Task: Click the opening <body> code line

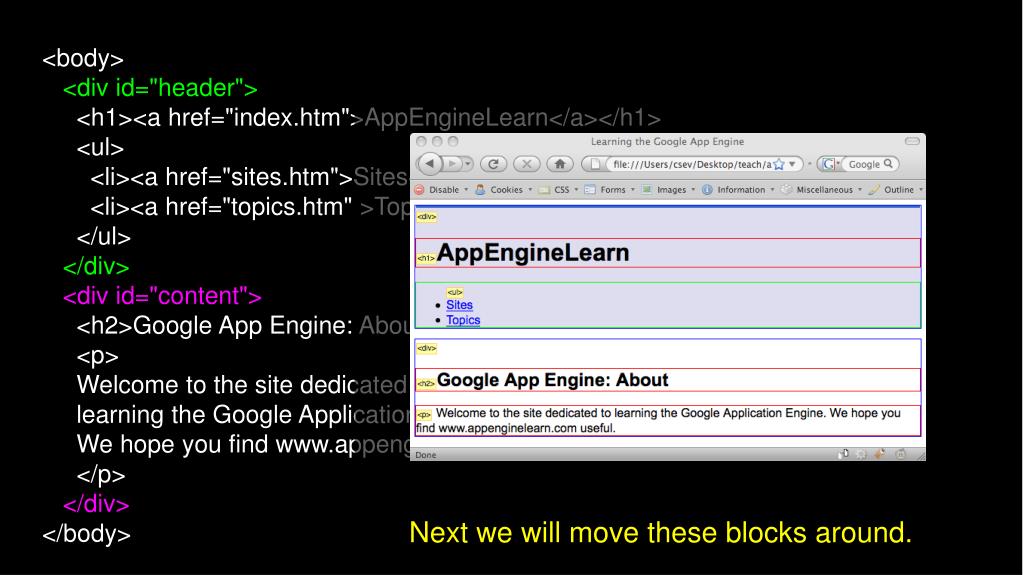Action: click(x=83, y=59)
